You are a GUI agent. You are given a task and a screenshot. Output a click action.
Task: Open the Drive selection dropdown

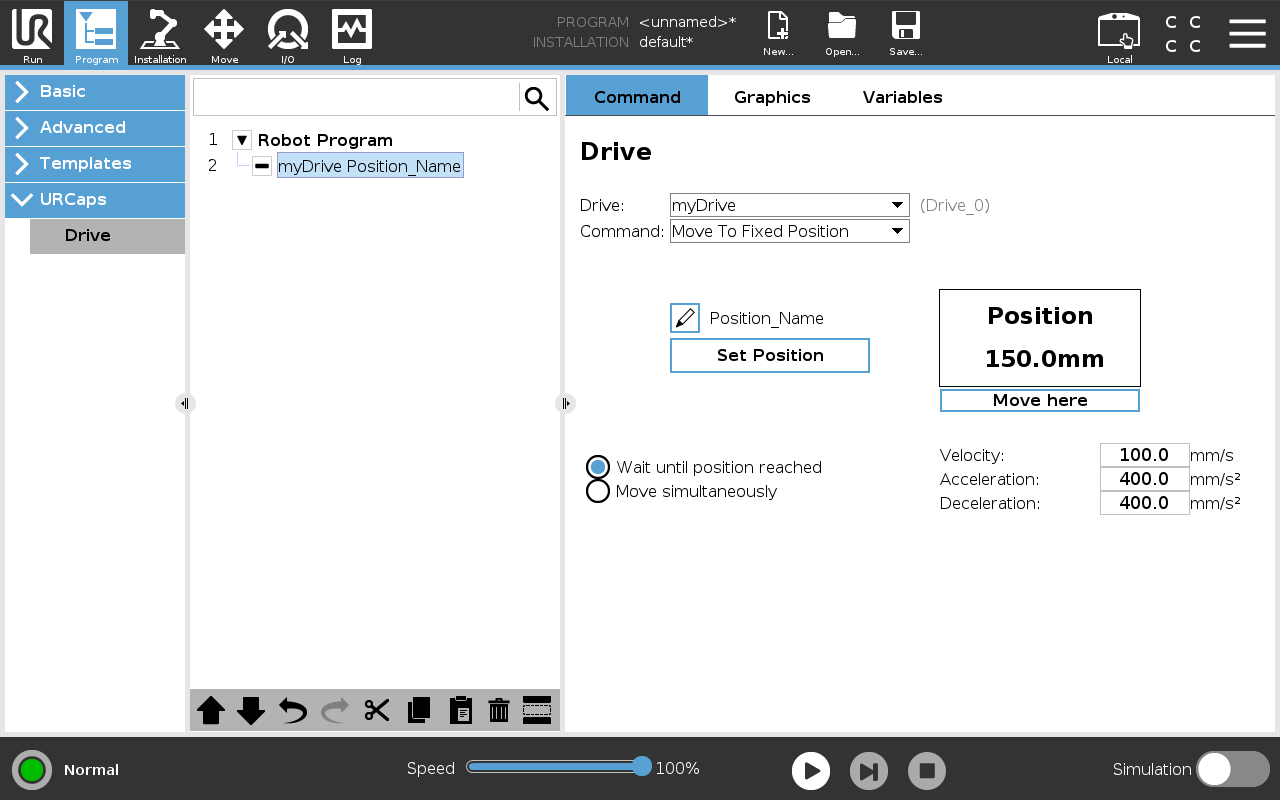point(789,205)
